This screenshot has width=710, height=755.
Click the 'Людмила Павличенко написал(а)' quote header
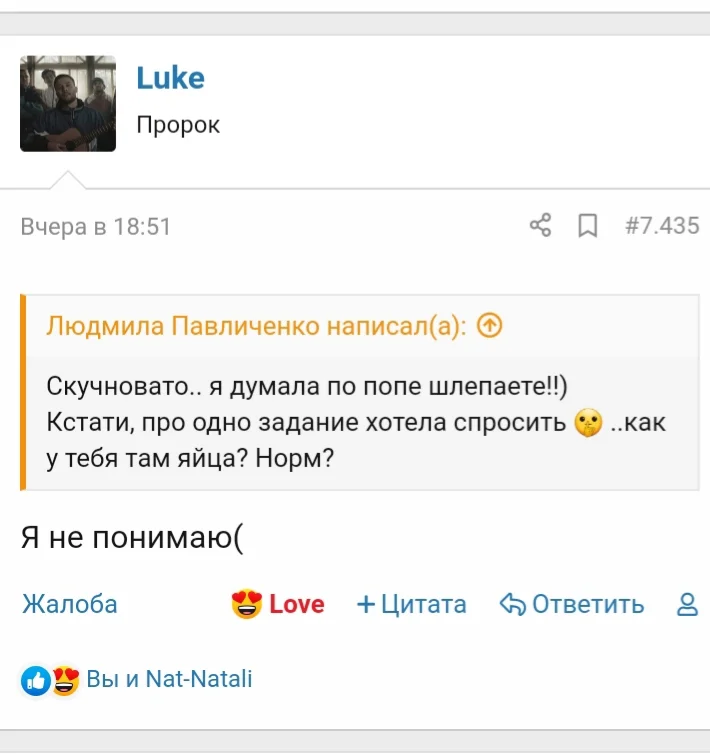(256, 326)
